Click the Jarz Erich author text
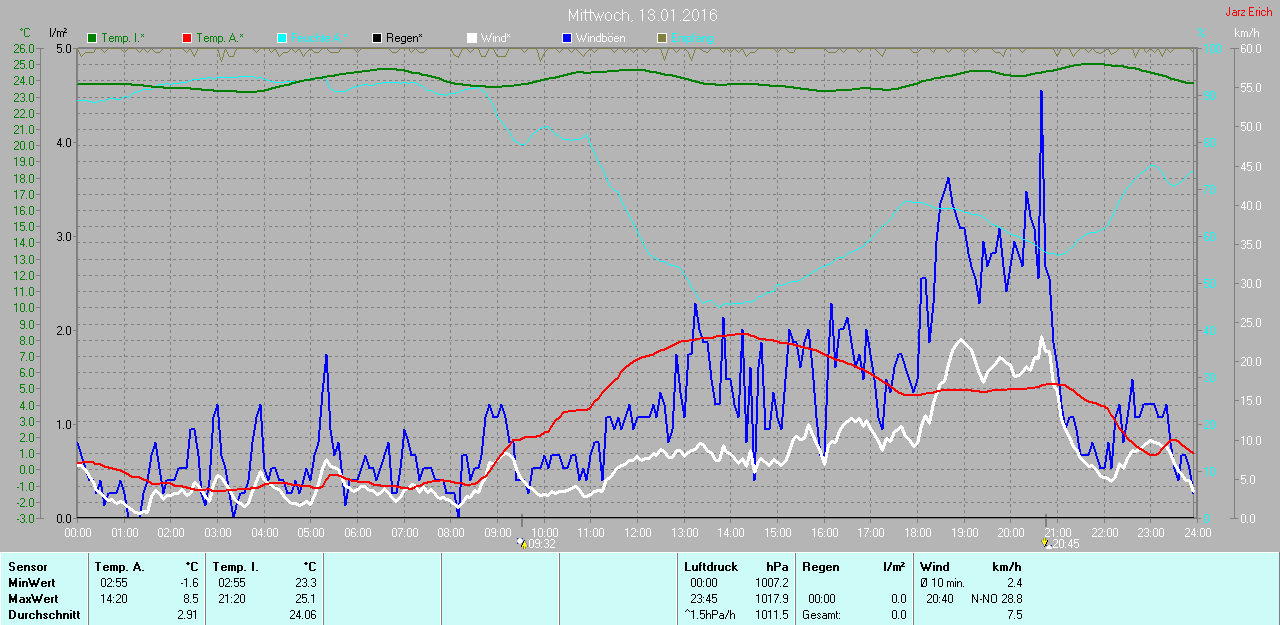Image resolution: width=1280 pixels, height=625 pixels. point(1249,12)
